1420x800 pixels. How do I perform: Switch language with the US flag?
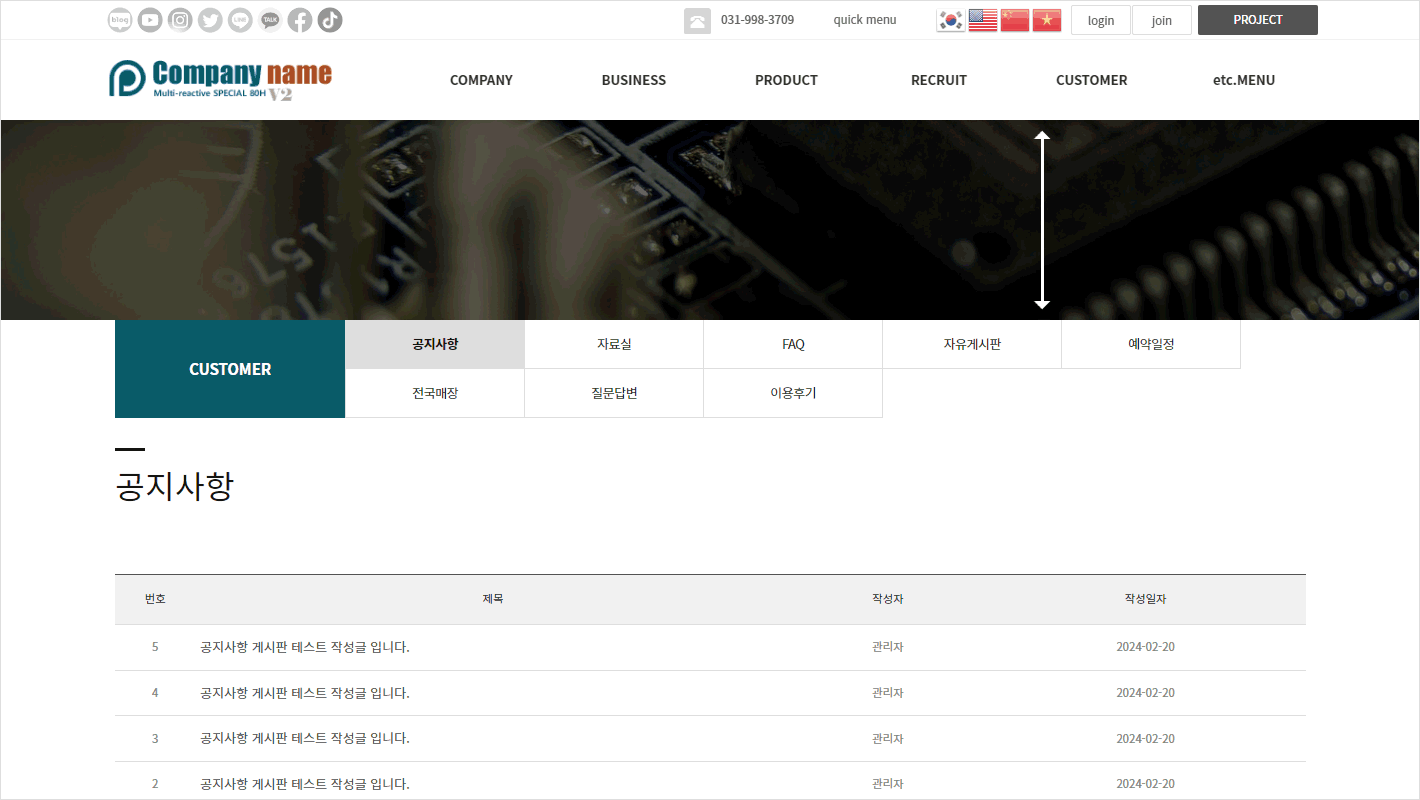(x=983, y=20)
